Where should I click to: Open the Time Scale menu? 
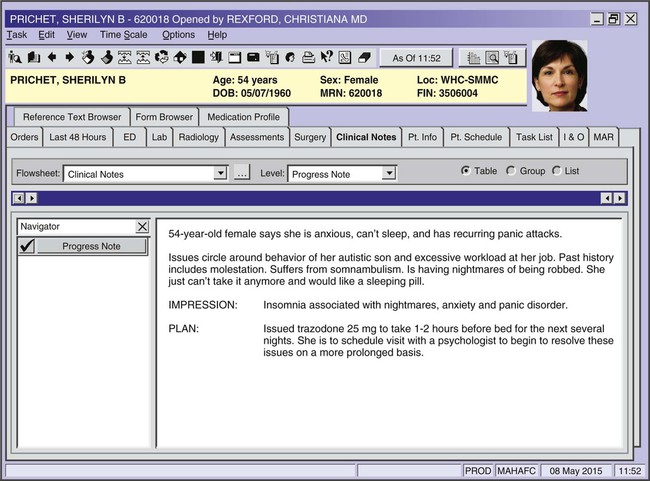coord(123,35)
